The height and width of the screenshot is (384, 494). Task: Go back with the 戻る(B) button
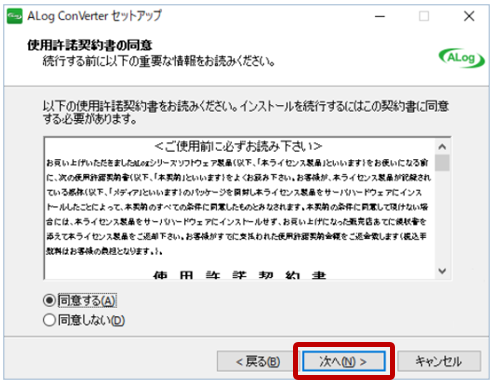point(258,361)
